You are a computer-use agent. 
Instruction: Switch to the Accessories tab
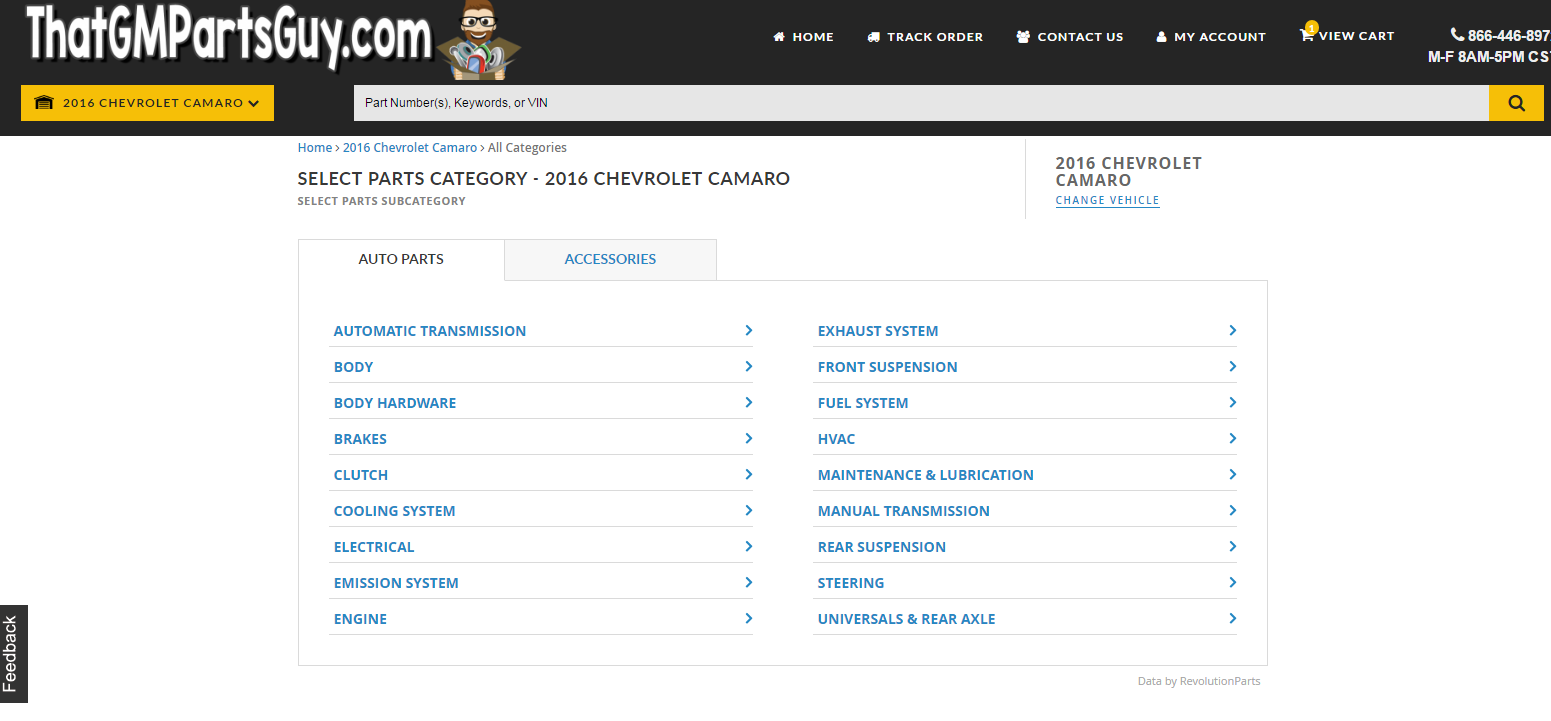pos(610,259)
